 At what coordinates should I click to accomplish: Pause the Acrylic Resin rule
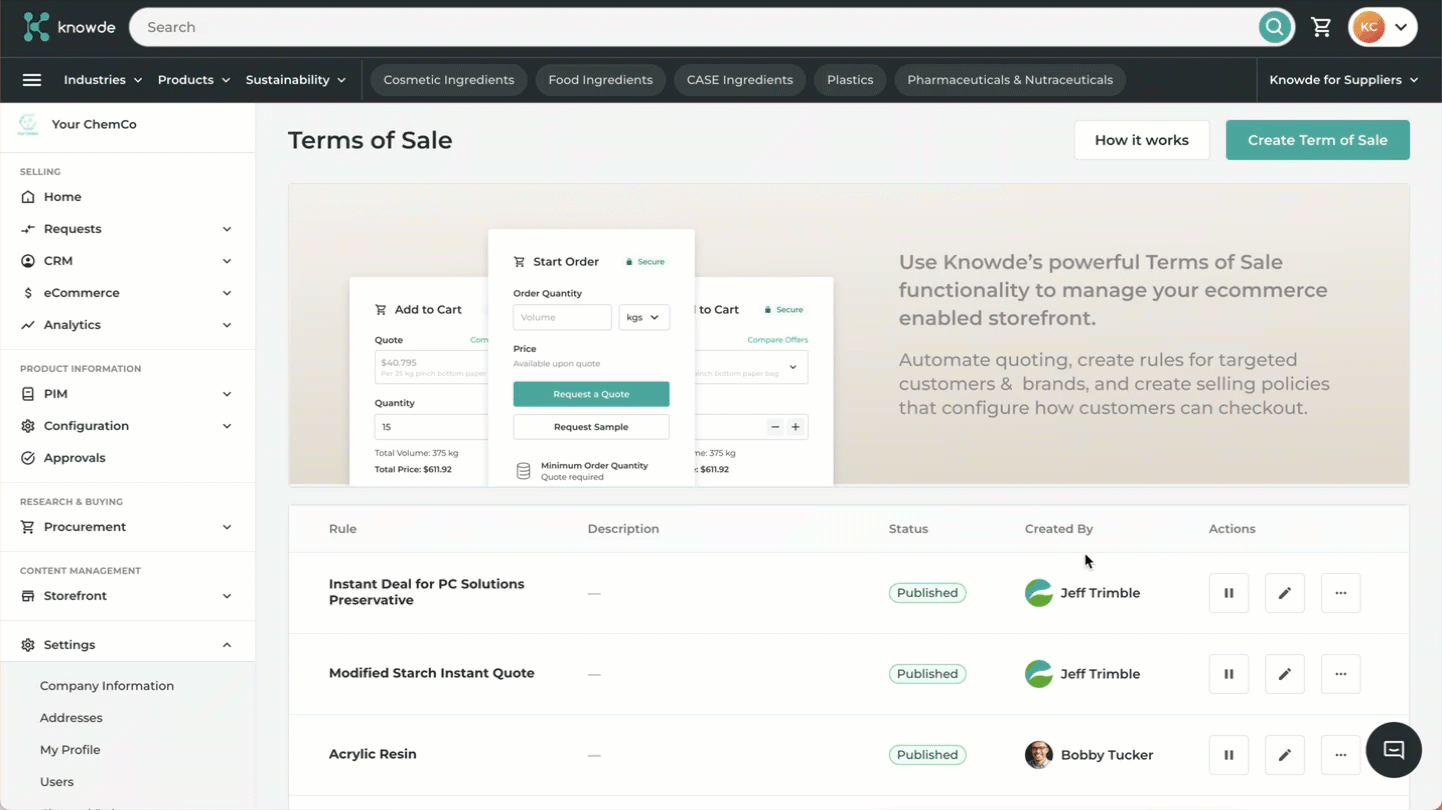click(1229, 755)
